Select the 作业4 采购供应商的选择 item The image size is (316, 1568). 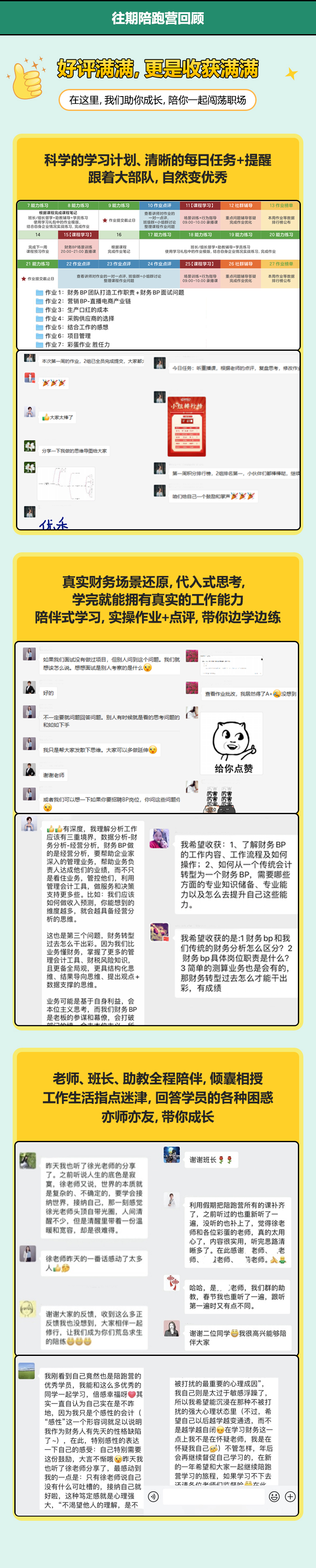click(75, 318)
